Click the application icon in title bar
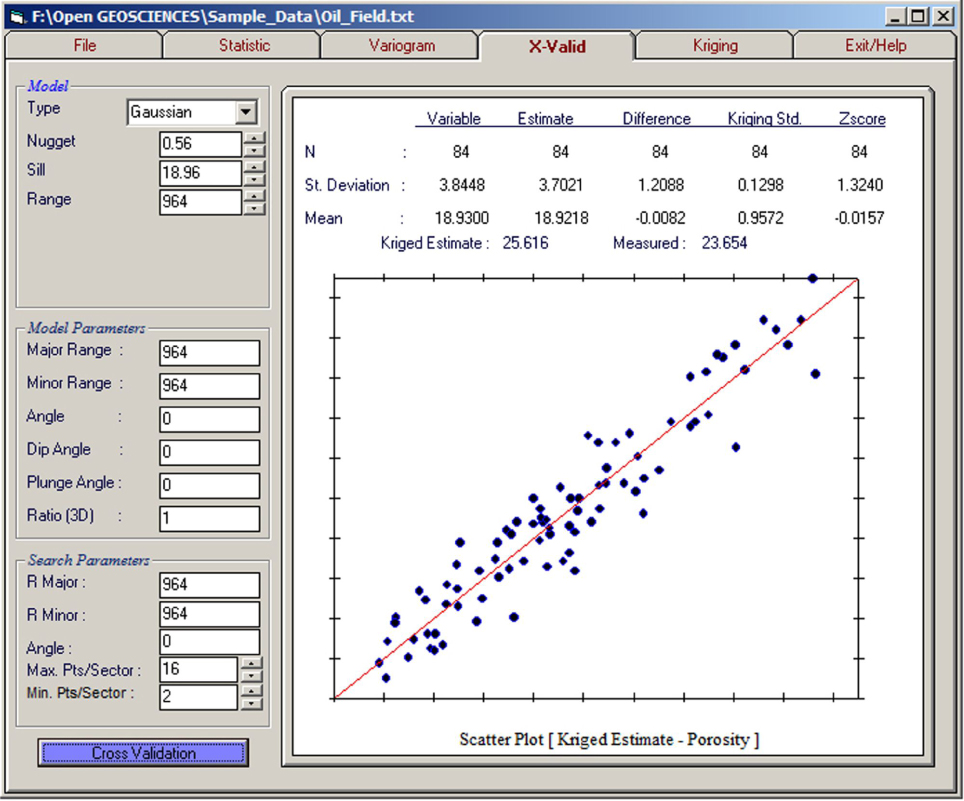964x801 pixels. coord(16,17)
